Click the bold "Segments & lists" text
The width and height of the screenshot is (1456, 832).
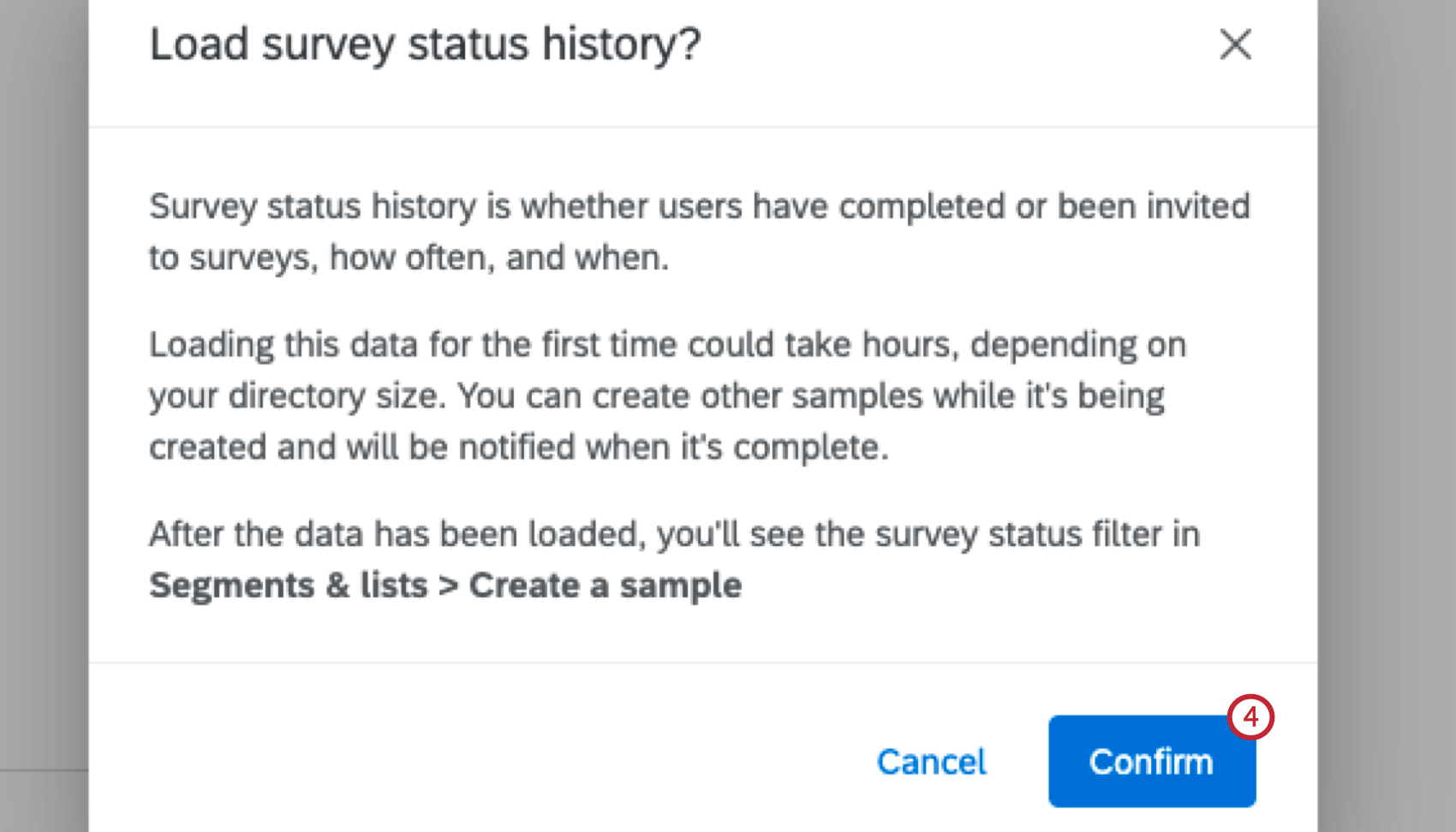[x=288, y=585]
